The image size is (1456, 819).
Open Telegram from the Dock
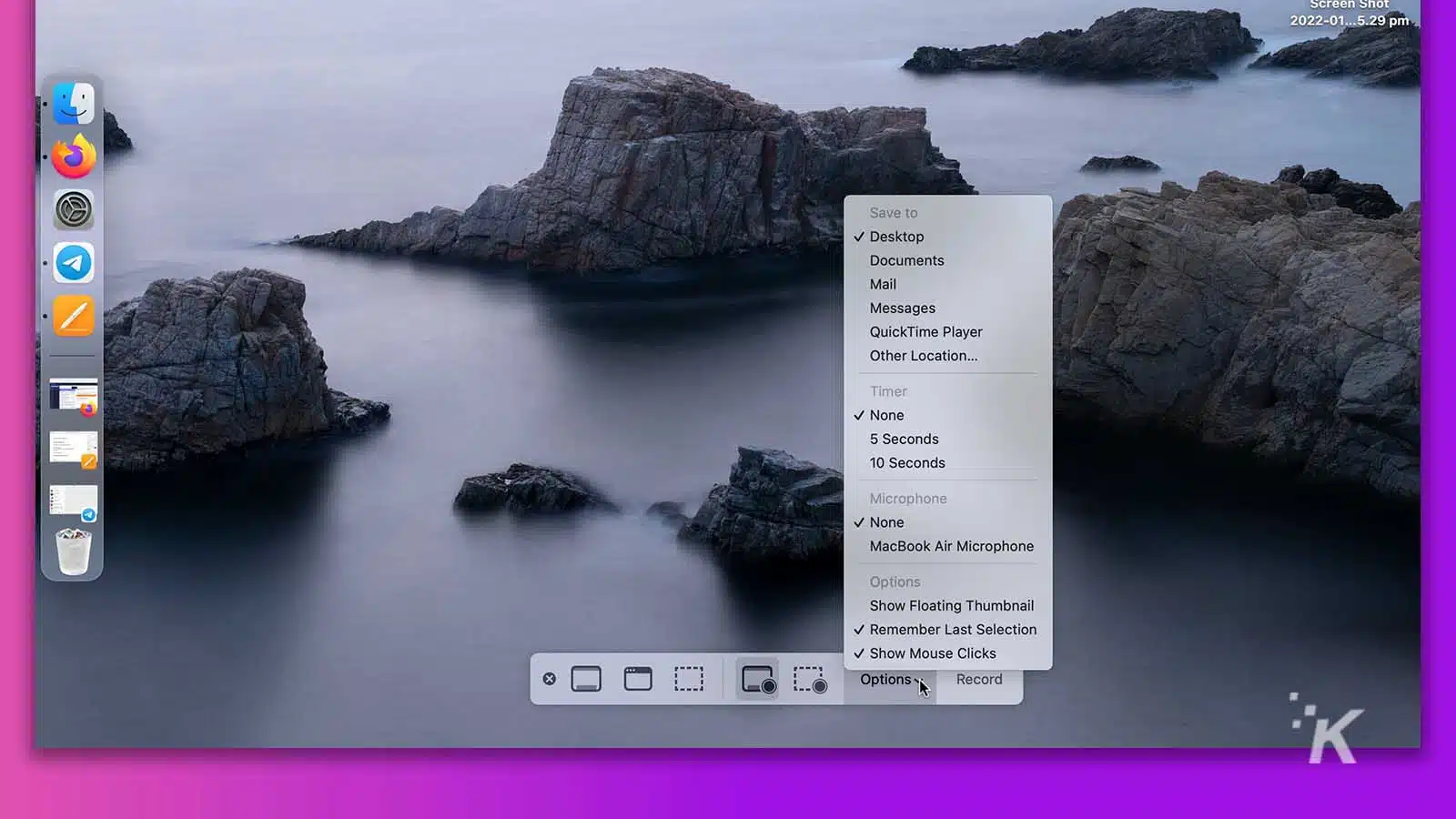click(73, 263)
